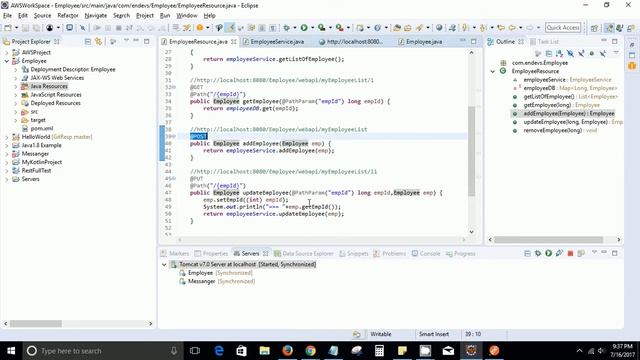Image resolution: width=640 pixels, height=360 pixels.
Task: Expand the Messanger project node
Action: click(x=7, y=154)
